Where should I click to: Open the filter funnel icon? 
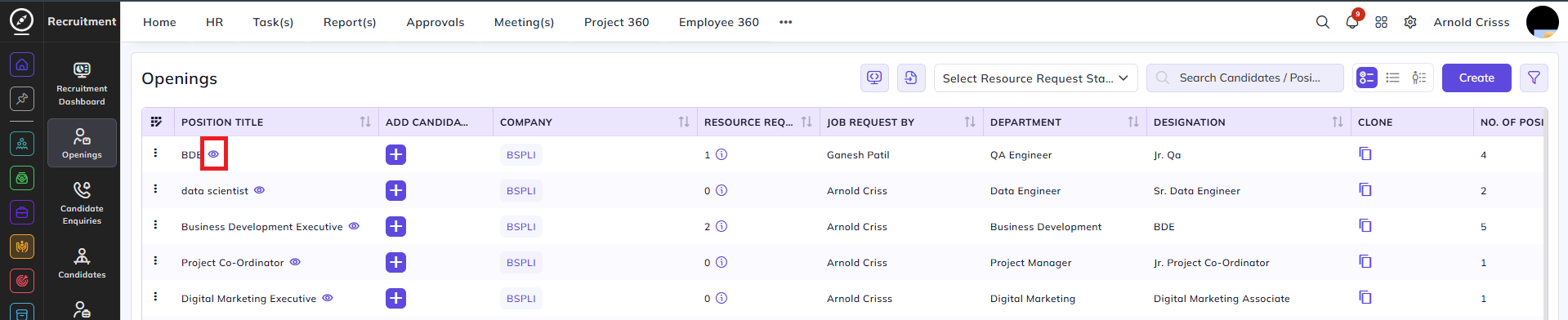coord(1534,78)
